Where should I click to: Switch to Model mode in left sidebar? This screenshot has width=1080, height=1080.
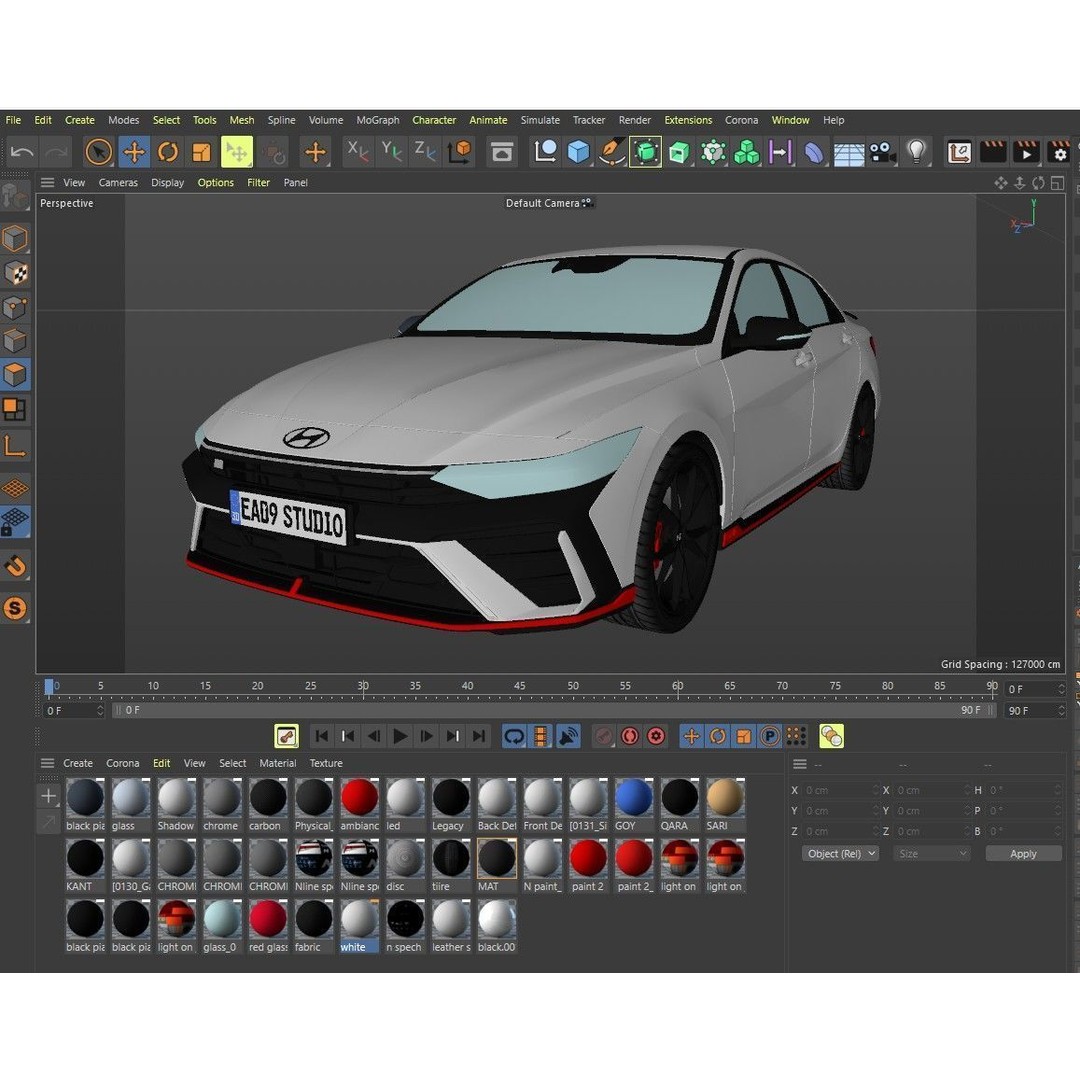15,239
